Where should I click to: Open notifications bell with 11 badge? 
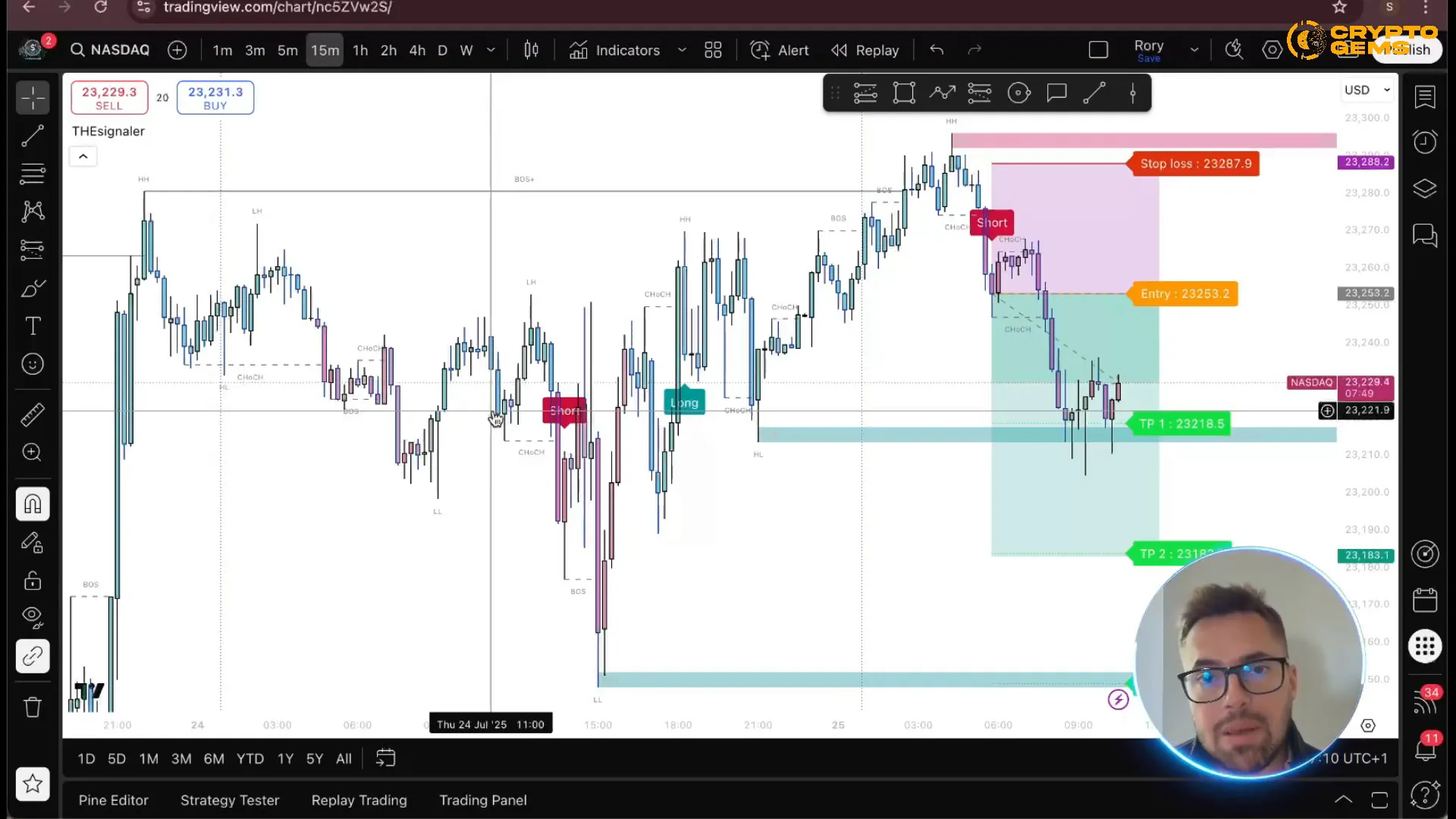click(1425, 748)
